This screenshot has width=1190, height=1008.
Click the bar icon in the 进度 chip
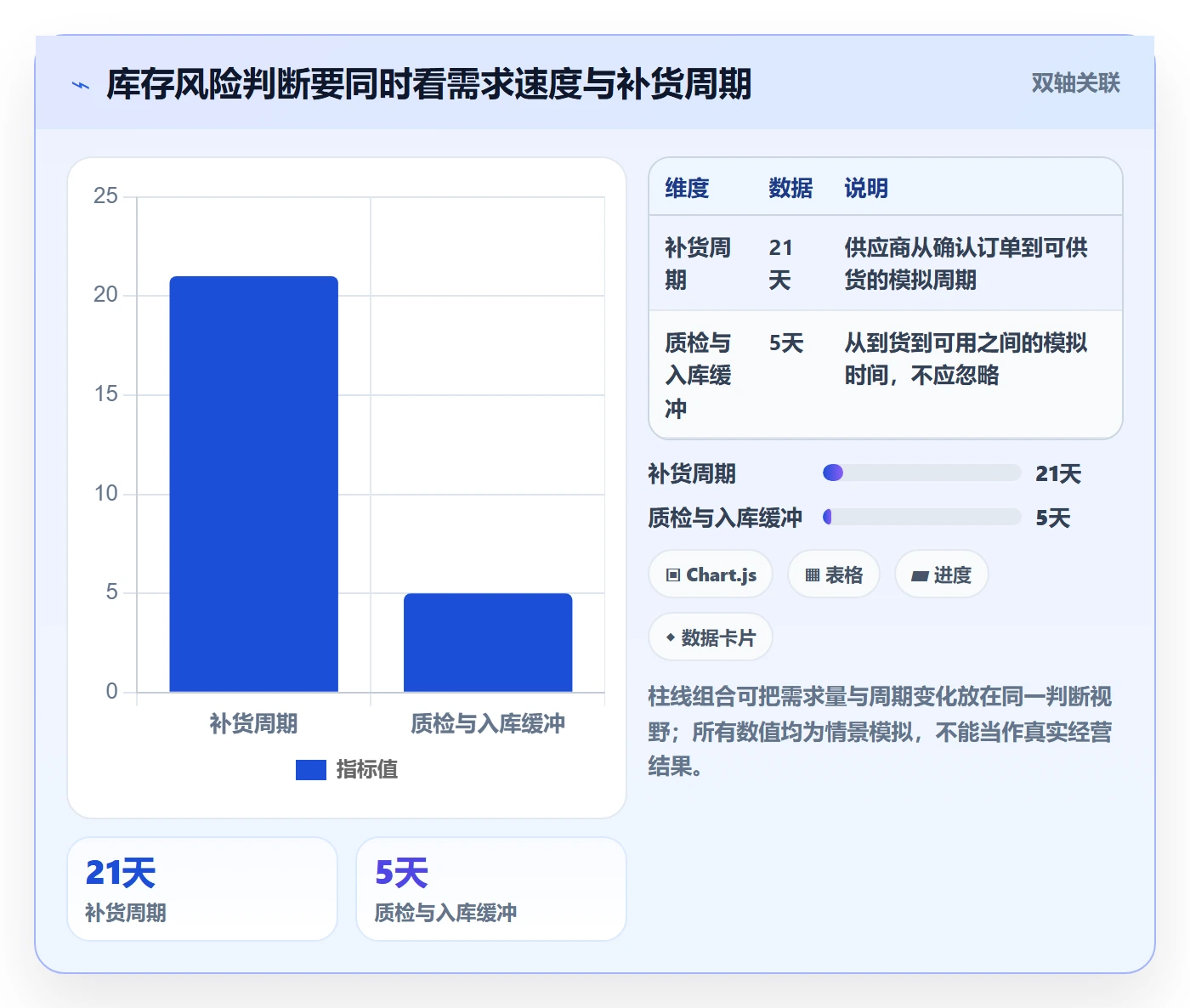919,576
